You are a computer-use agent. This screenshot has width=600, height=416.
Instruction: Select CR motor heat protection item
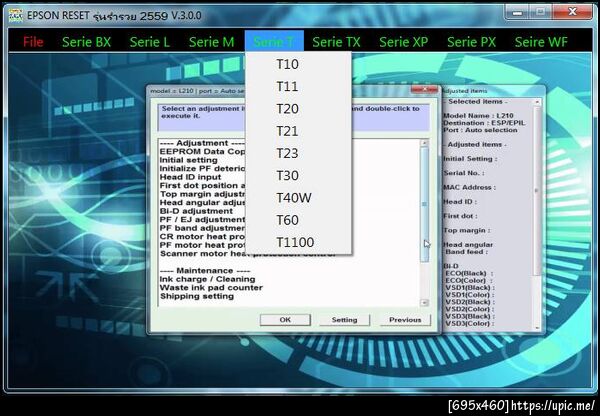(202, 237)
